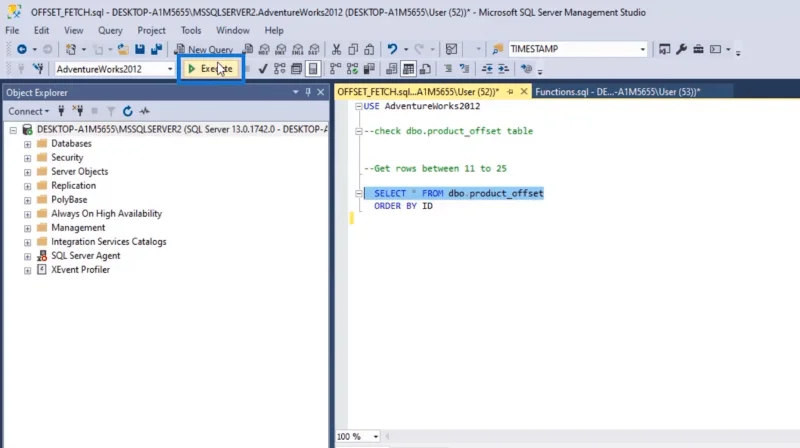The width and height of the screenshot is (800, 448).
Task: Expand the Security node
Action: pos(28,158)
